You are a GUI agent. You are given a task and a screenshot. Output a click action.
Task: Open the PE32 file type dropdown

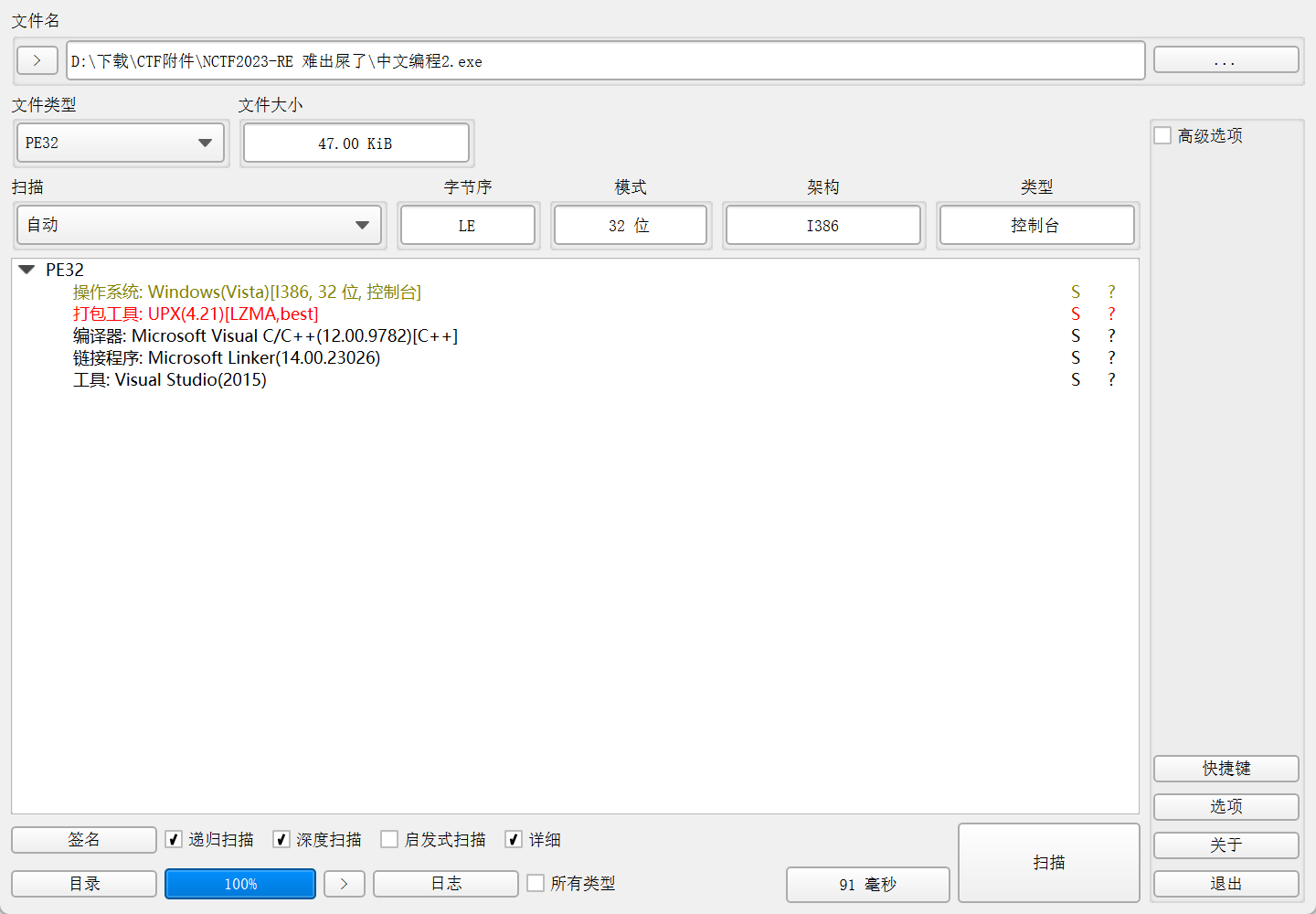coord(121,143)
